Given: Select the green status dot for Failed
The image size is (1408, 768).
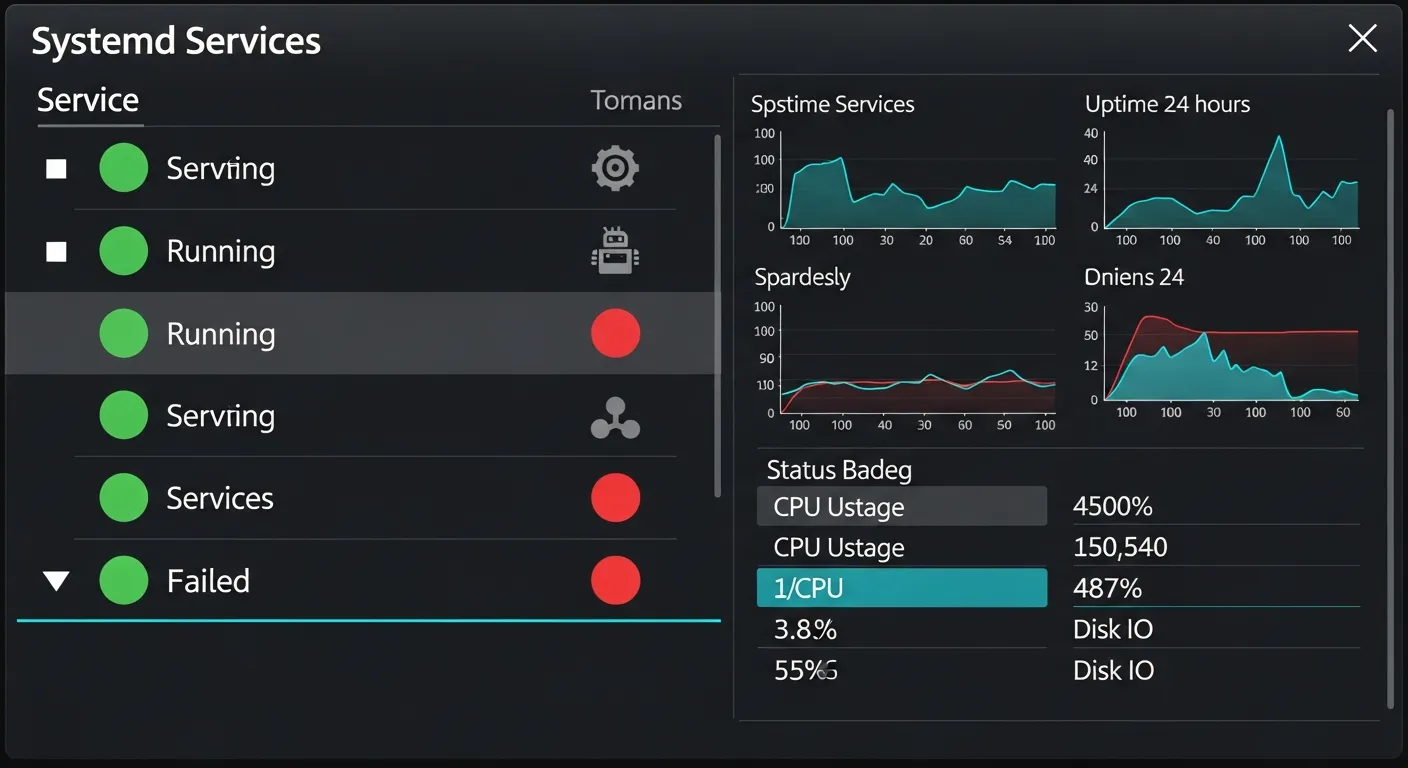Looking at the screenshot, I should 123,580.
